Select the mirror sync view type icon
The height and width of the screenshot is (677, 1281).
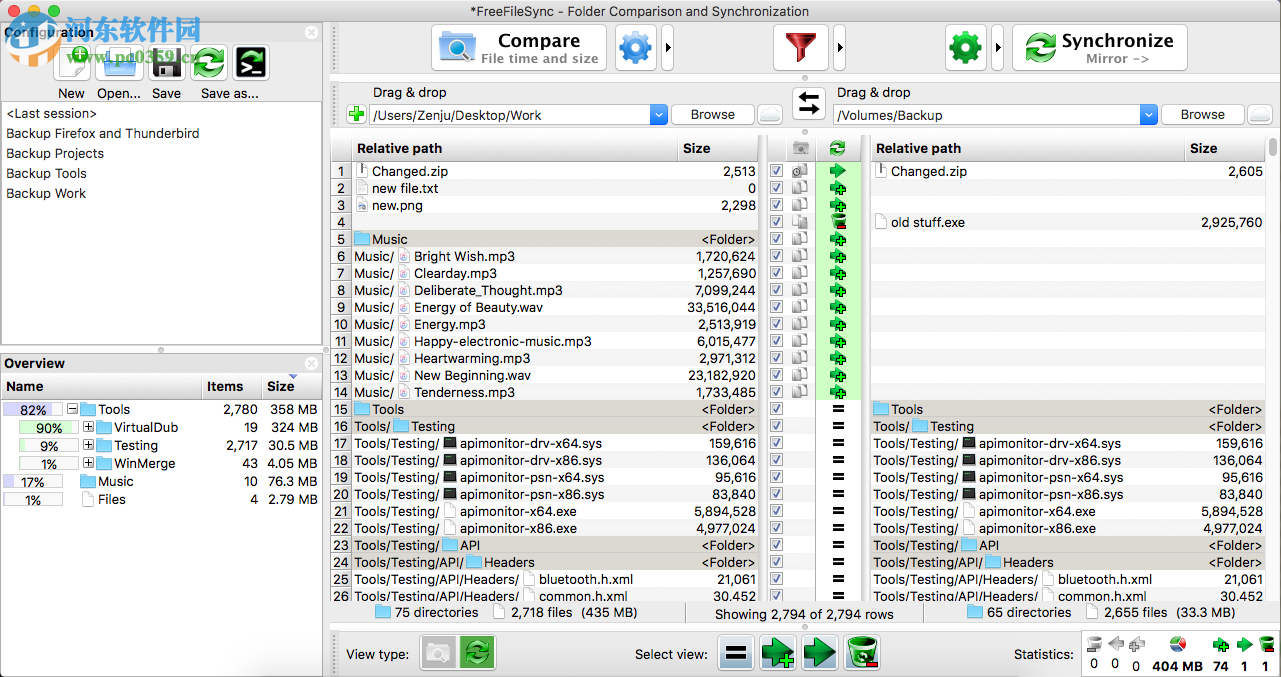[476, 652]
